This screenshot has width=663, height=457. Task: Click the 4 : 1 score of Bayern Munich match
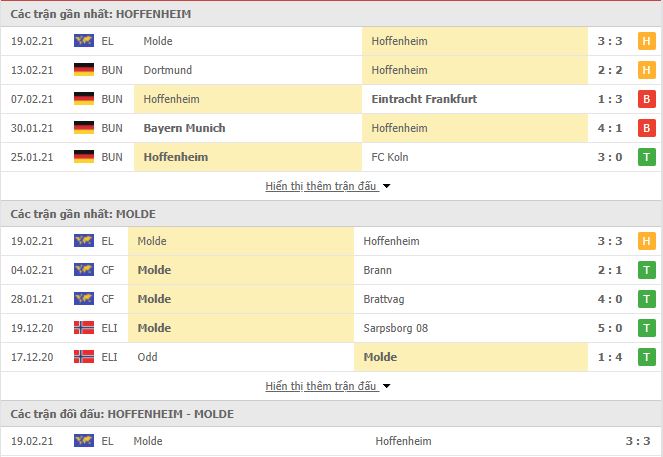[610, 128]
